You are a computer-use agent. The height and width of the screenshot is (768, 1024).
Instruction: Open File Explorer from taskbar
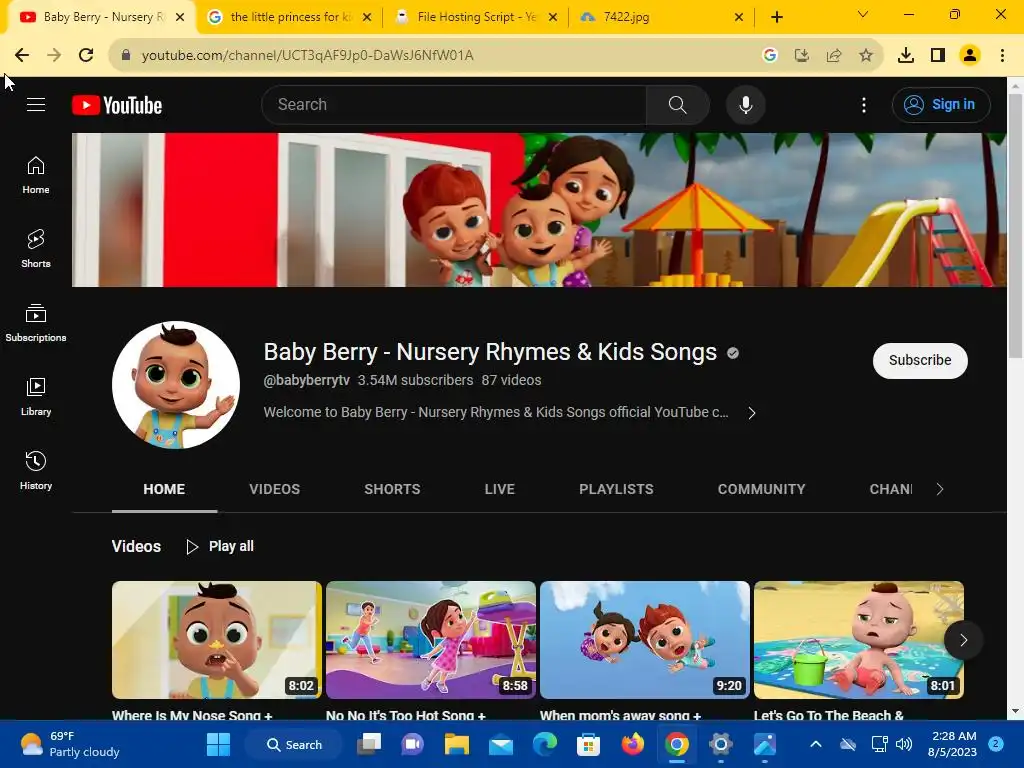(457, 744)
